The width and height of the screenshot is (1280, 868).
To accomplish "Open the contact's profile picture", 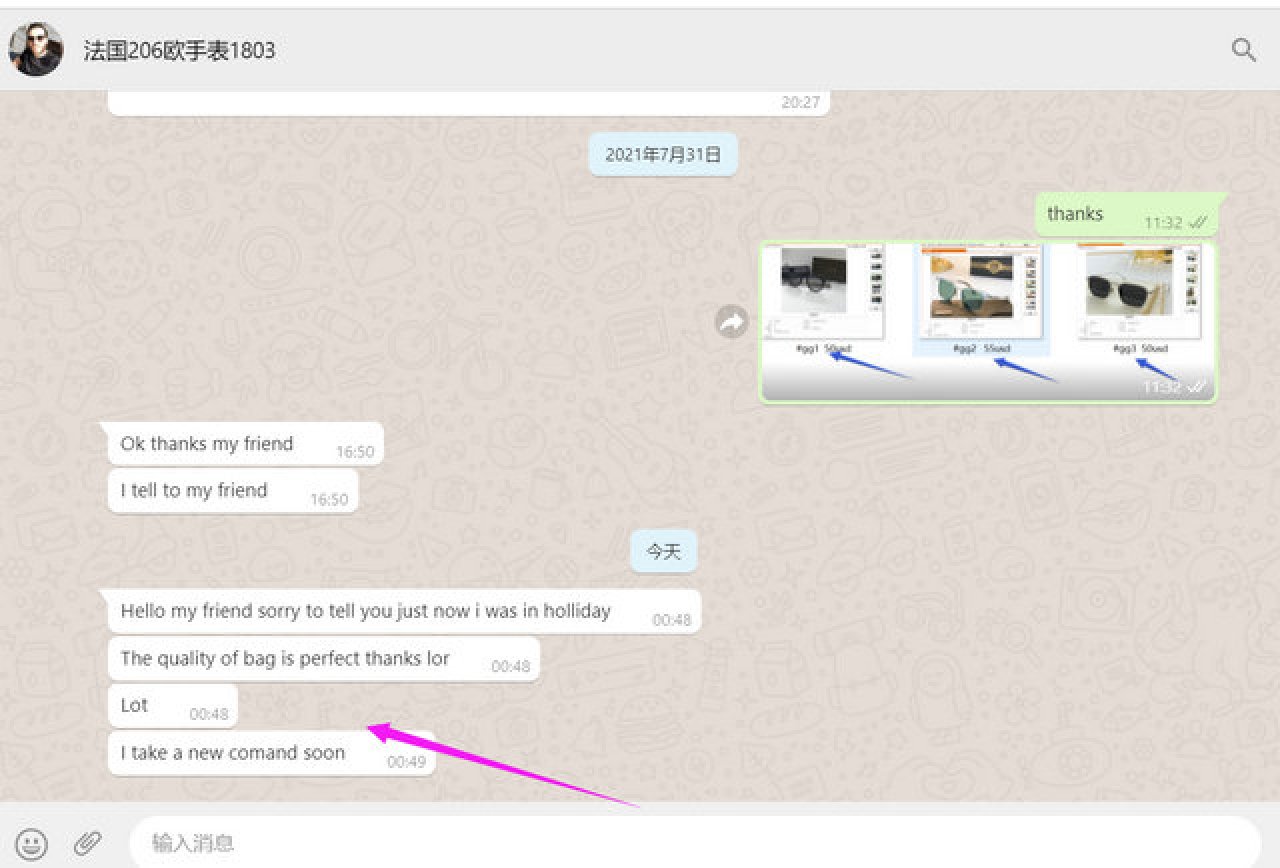I will click(36, 50).
